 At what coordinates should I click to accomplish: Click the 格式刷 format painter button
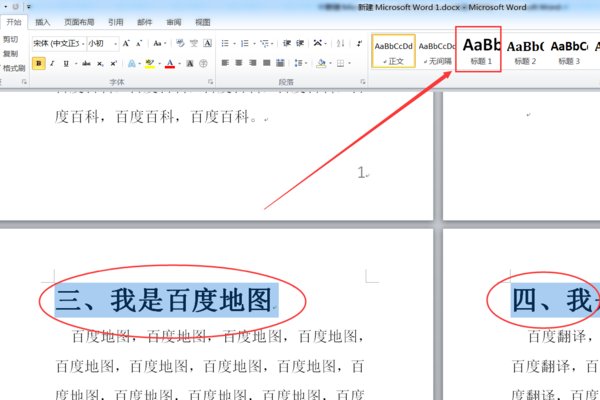pyautogui.click(x=14, y=68)
